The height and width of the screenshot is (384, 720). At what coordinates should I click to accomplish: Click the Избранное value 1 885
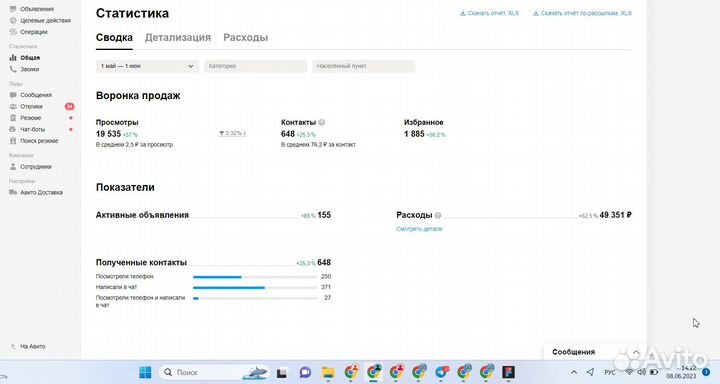click(414, 134)
